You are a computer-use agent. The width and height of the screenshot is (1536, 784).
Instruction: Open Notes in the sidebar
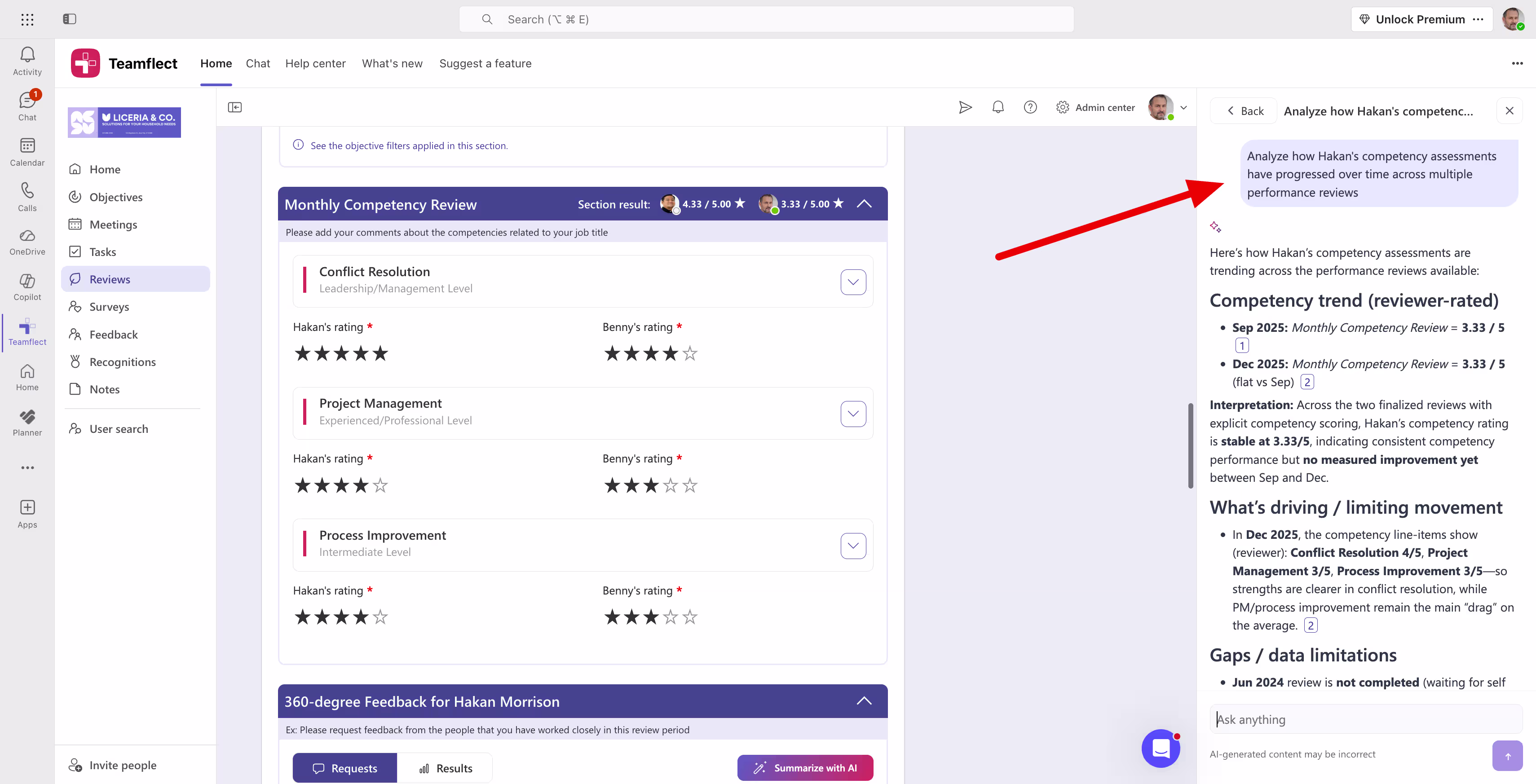135,389
